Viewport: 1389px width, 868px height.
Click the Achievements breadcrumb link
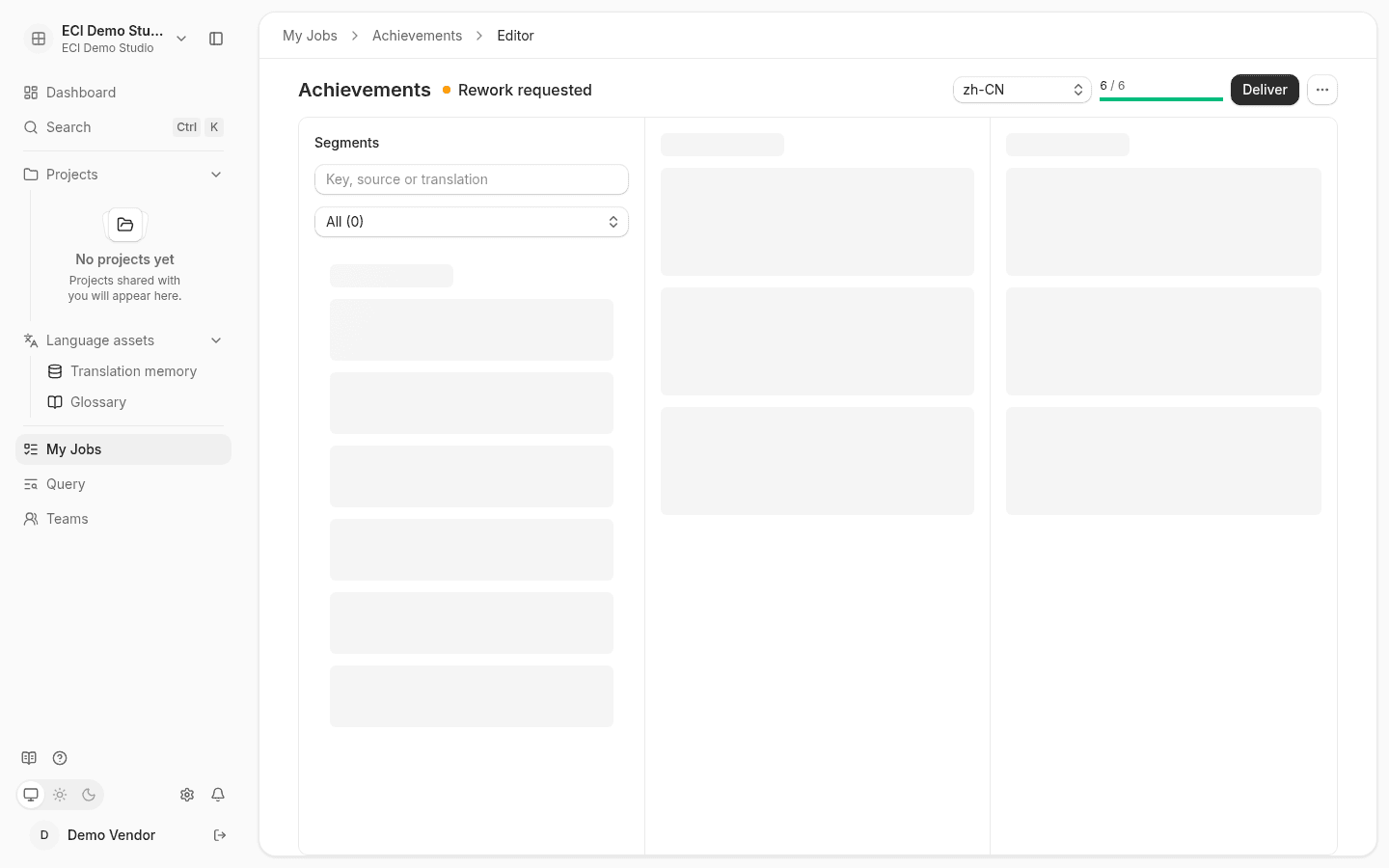coord(417,36)
